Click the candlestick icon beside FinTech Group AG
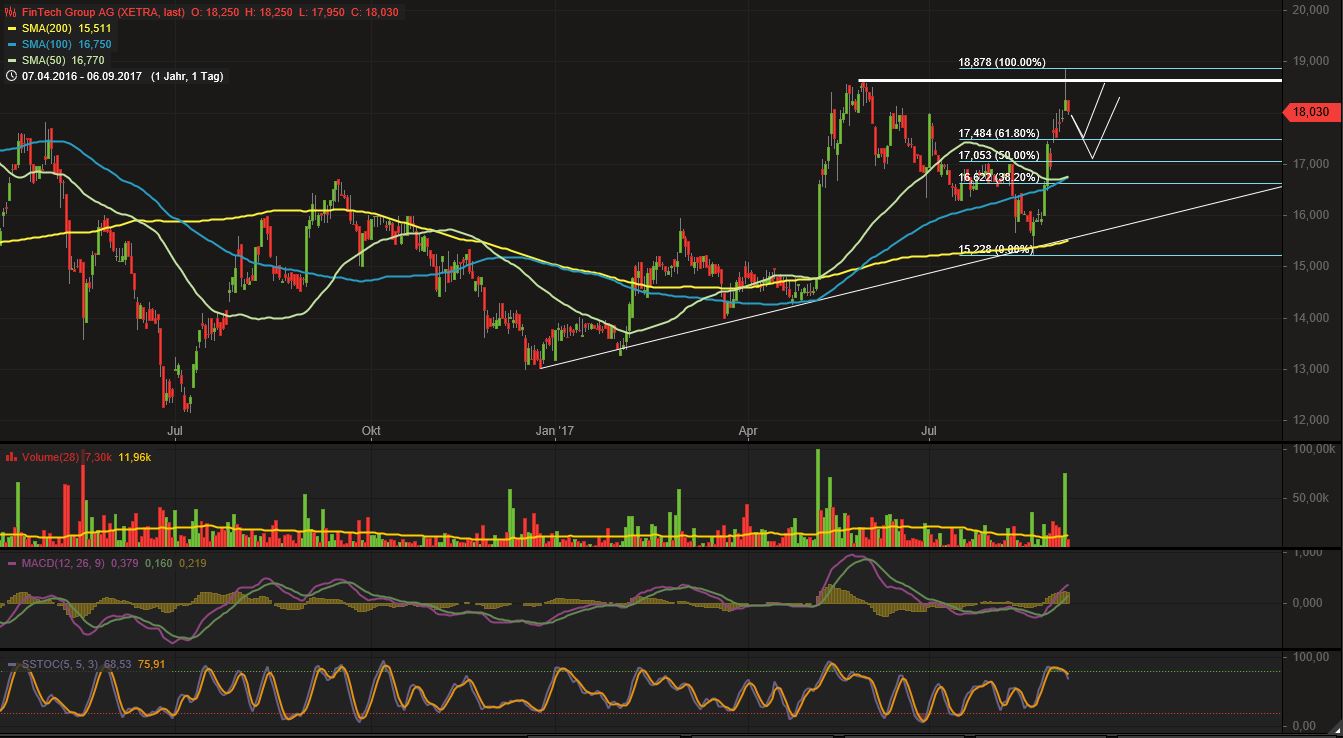Viewport: 1343px width, 738px height. [10, 12]
